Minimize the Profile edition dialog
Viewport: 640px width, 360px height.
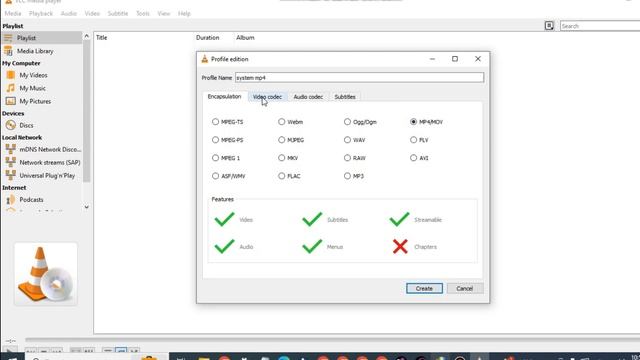point(432,59)
